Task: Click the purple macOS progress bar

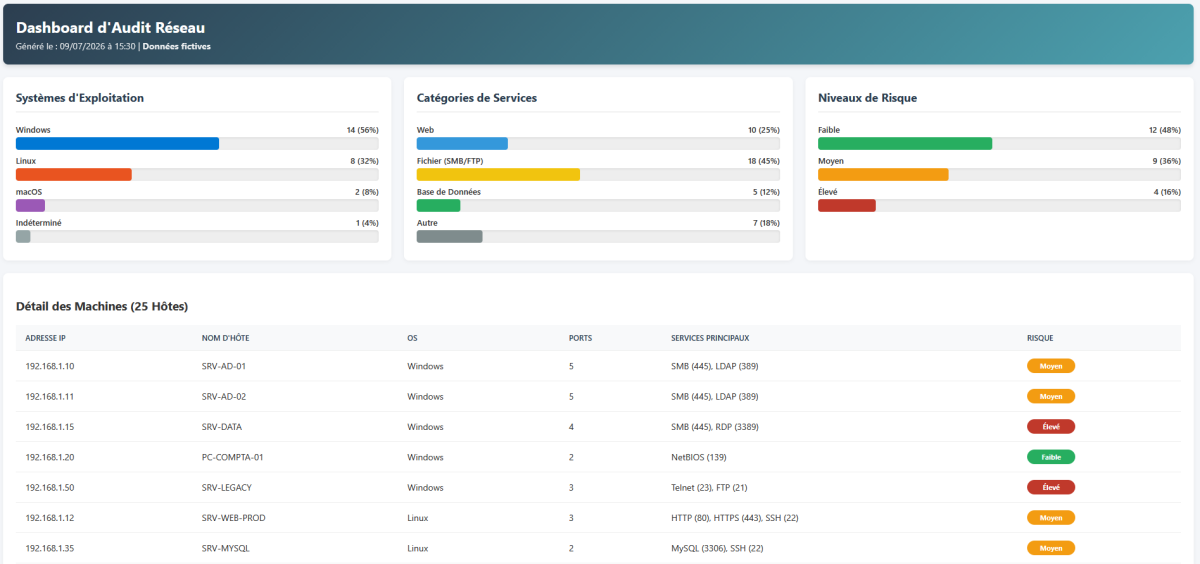Action: 30,205
